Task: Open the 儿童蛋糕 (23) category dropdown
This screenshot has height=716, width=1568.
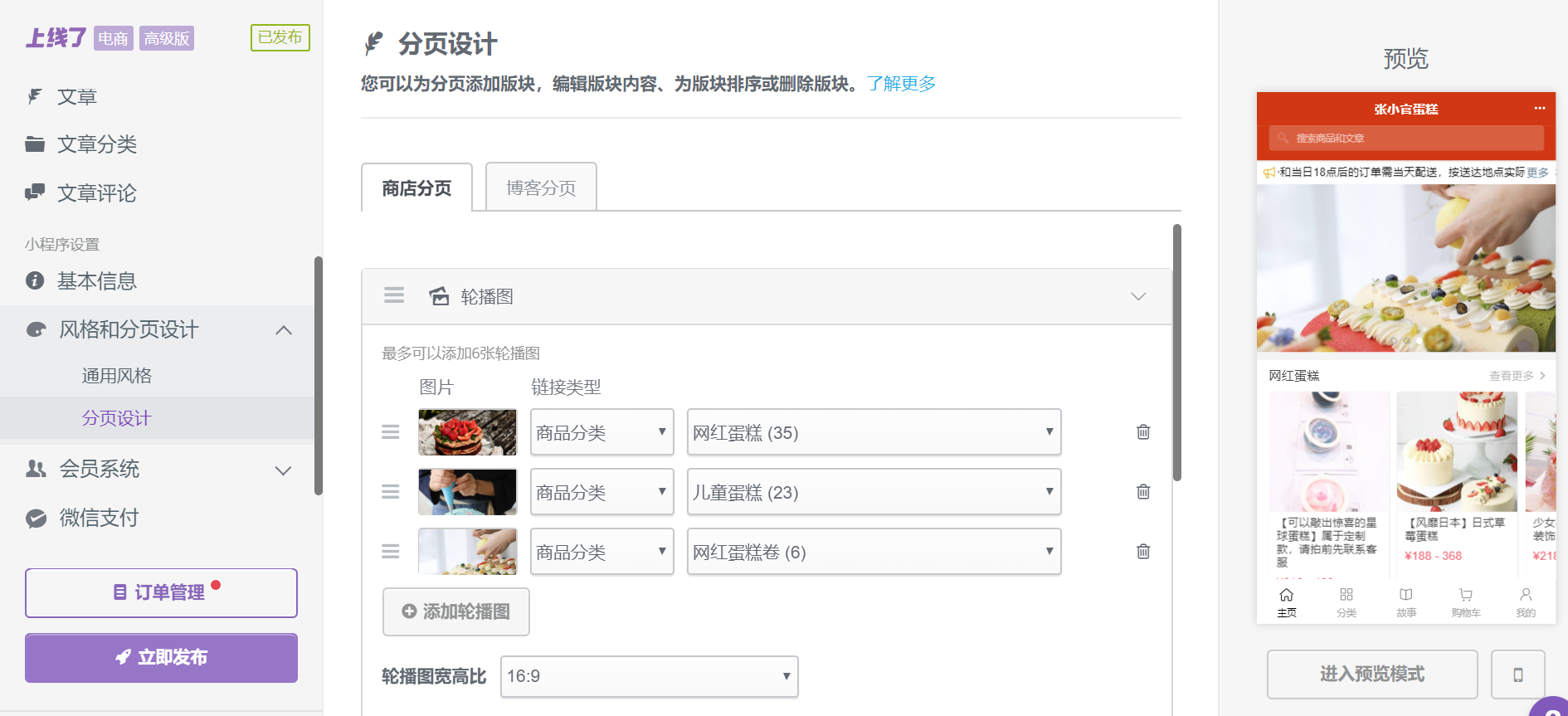Action: [x=874, y=492]
